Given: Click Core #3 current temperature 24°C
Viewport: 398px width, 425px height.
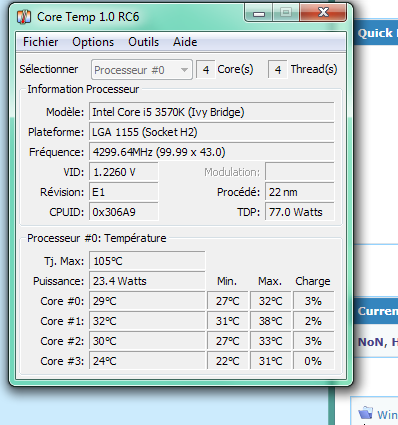Looking at the screenshot, I should pyautogui.click(x=147, y=361).
